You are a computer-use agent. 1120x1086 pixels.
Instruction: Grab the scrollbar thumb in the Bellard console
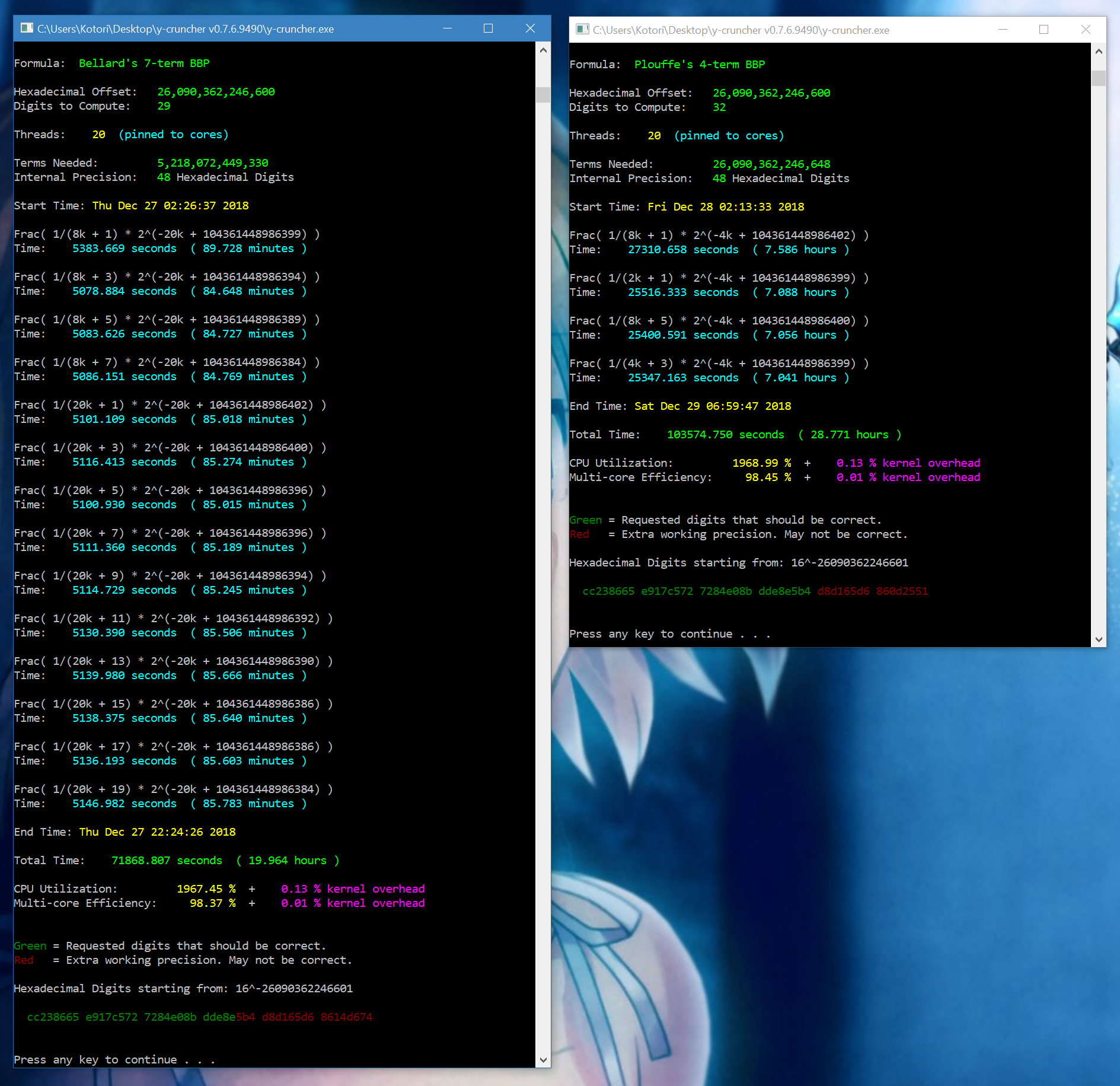(x=543, y=95)
